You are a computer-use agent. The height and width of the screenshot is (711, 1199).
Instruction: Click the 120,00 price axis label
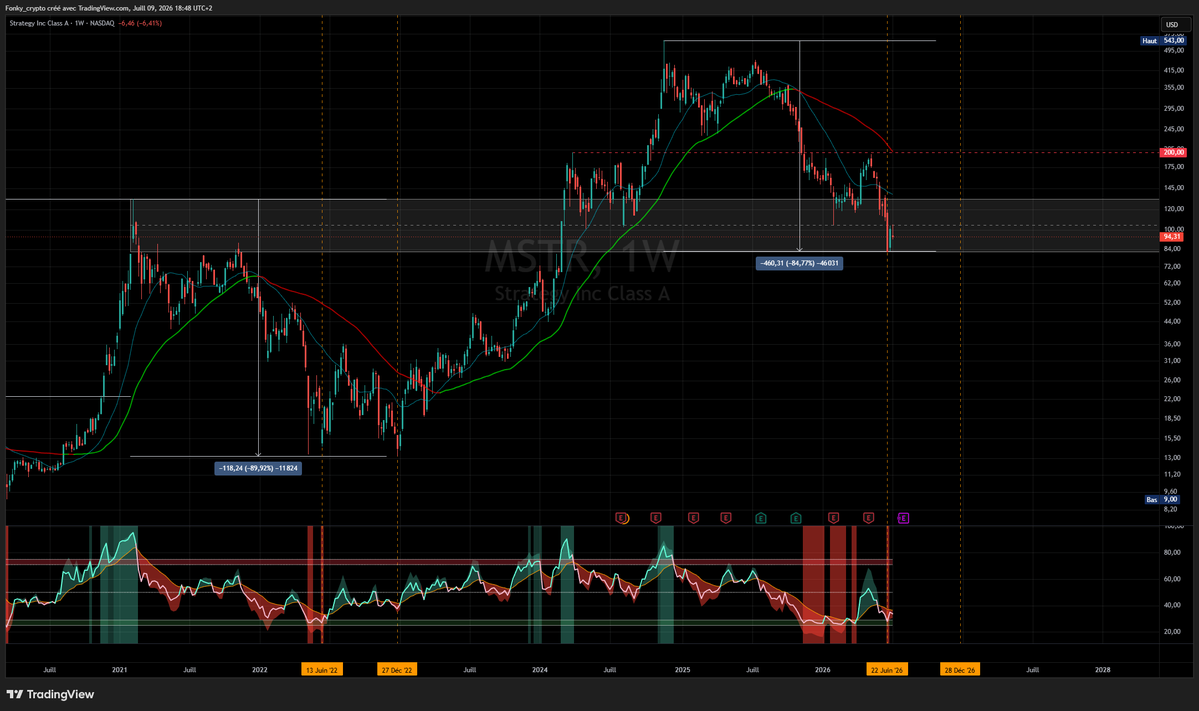click(x=1173, y=209)
